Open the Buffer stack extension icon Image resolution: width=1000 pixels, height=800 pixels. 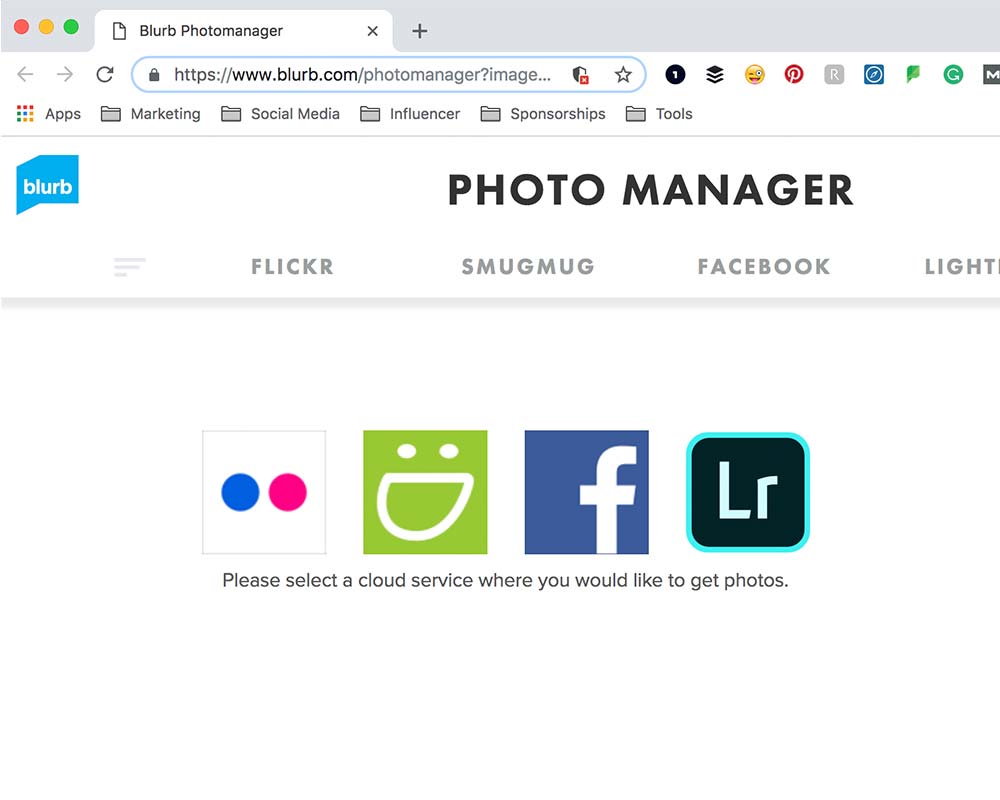click(715, 75)
